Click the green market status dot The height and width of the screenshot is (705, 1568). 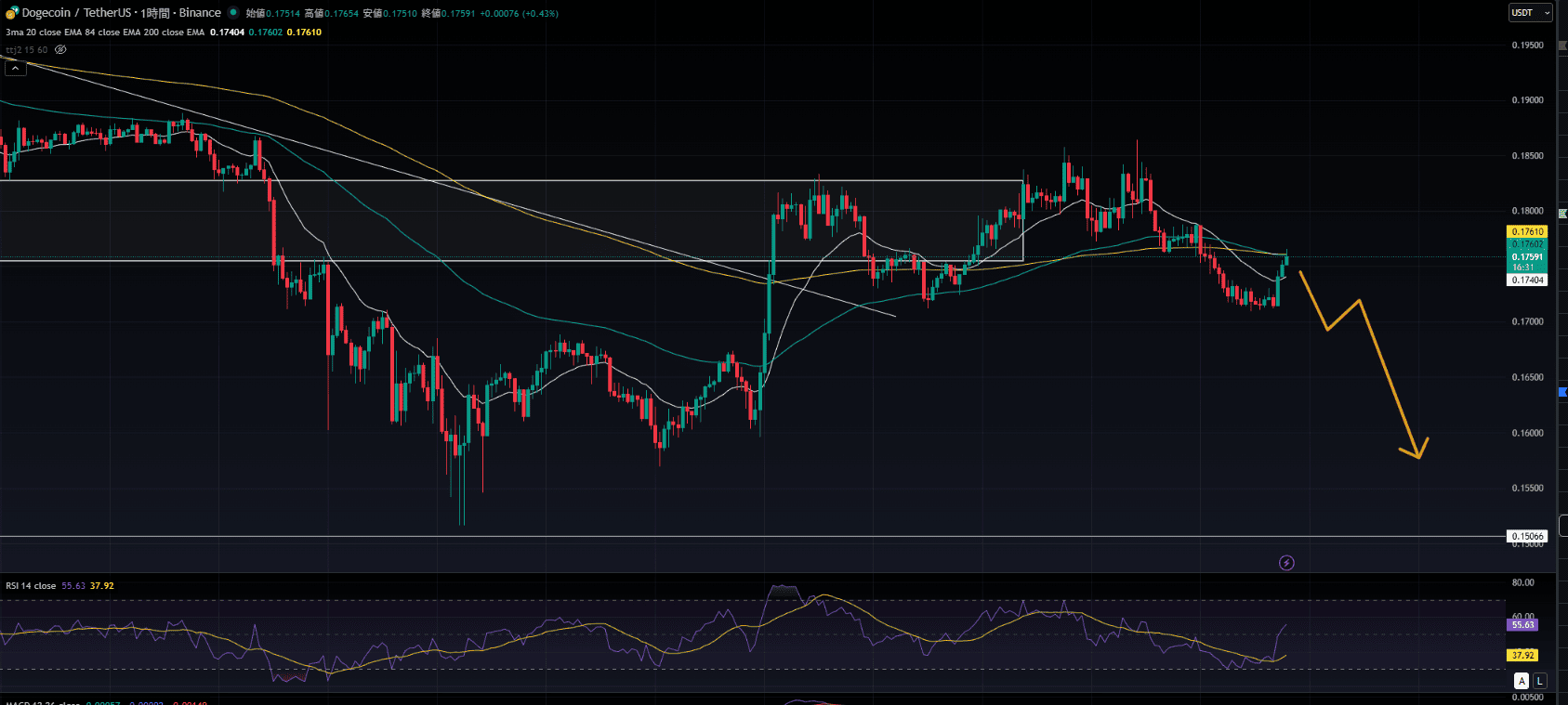233,13
